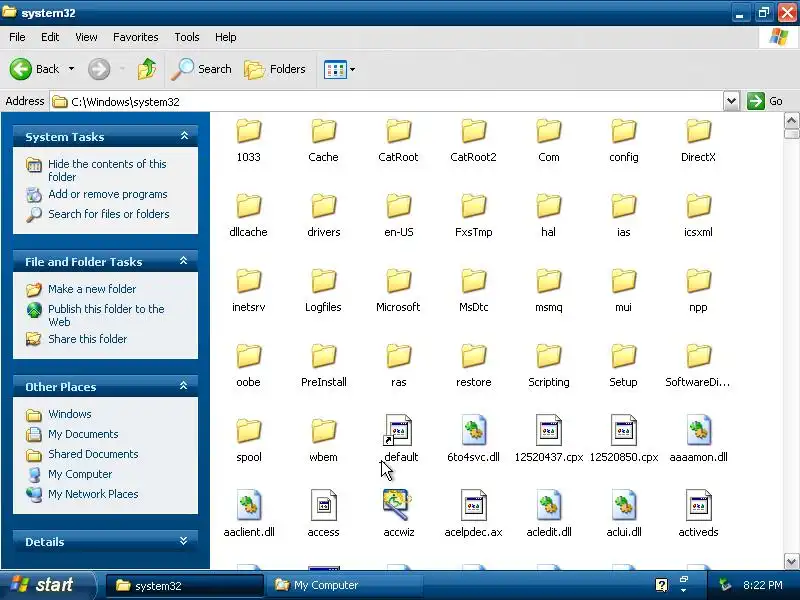Open the Back history dropdown arrow
The width and height of the screenshot is (800, 600).
coord(71,69)
